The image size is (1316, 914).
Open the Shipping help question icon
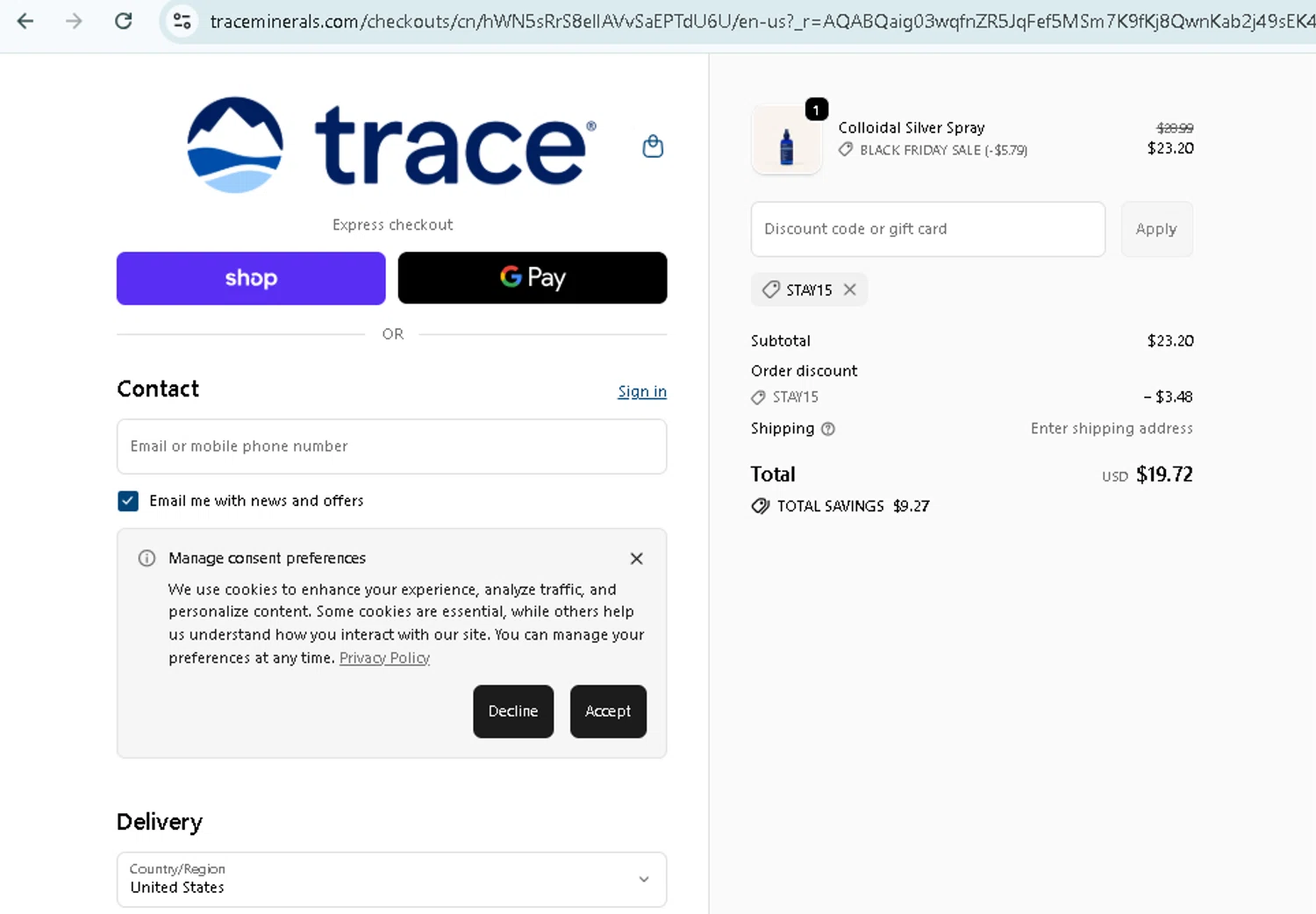coord(828,429)
